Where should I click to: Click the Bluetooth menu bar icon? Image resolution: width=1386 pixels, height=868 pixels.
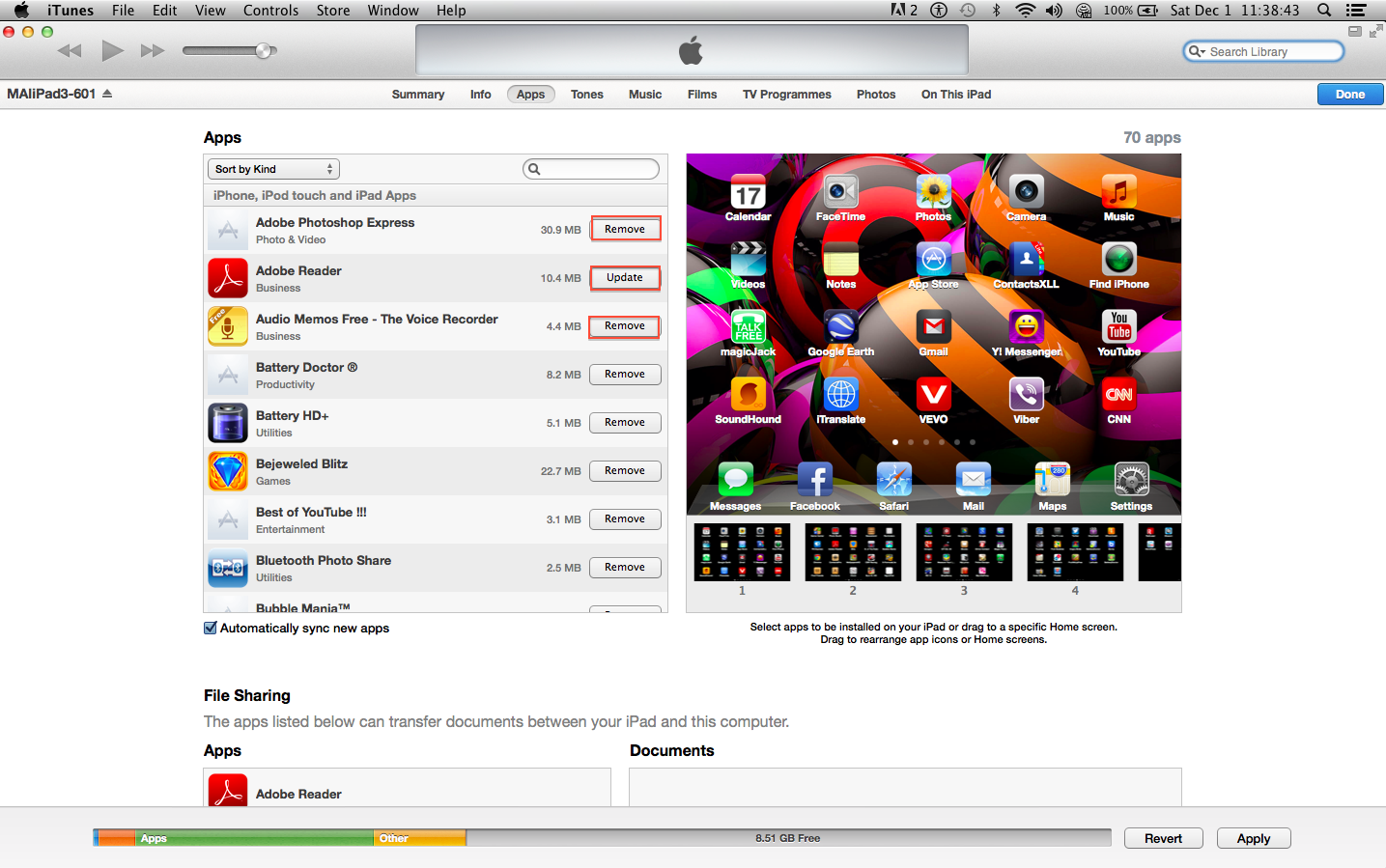[997, 11]
